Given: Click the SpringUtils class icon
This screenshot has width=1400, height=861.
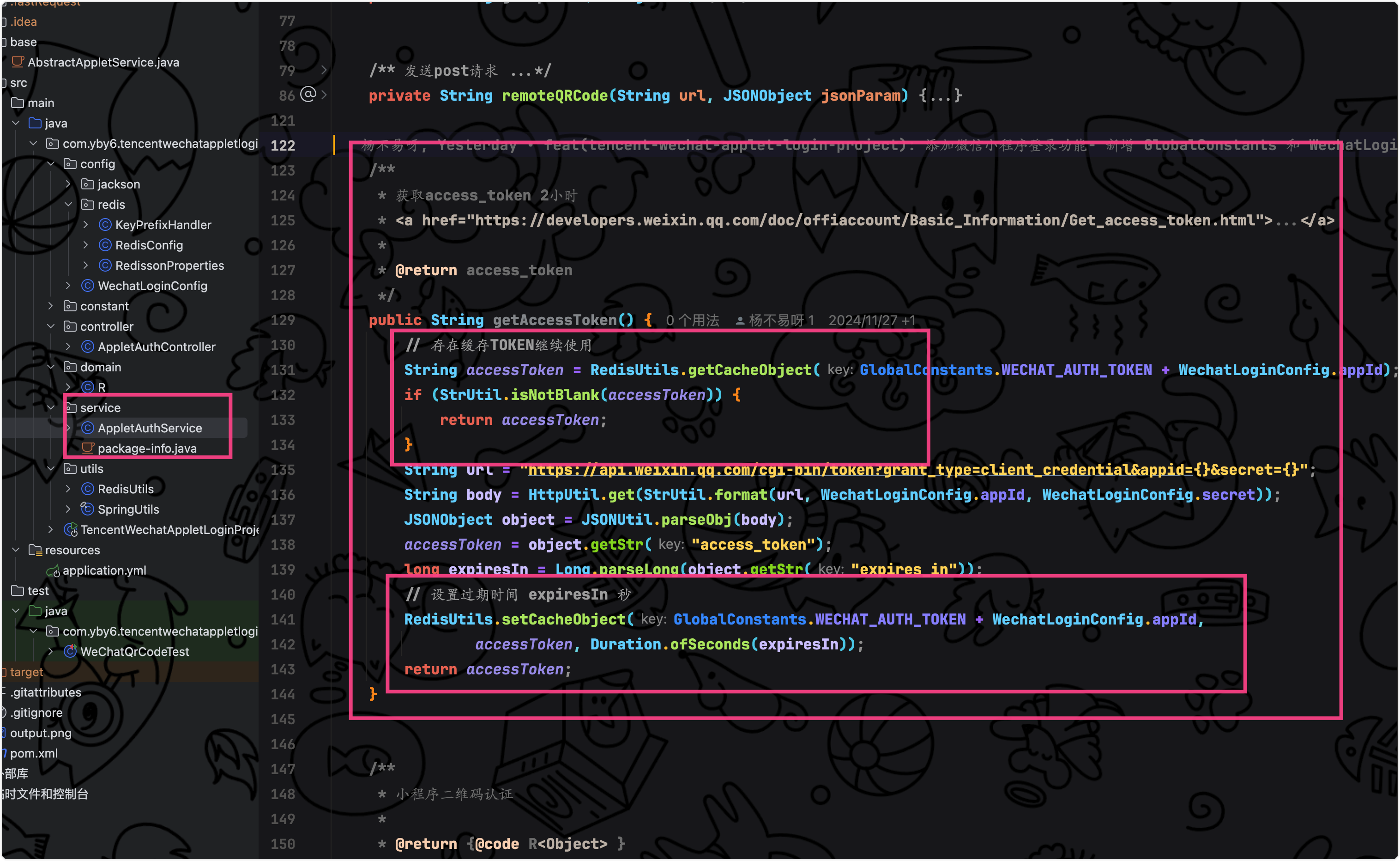Looking at the screenshot, I should coord(87,509).
